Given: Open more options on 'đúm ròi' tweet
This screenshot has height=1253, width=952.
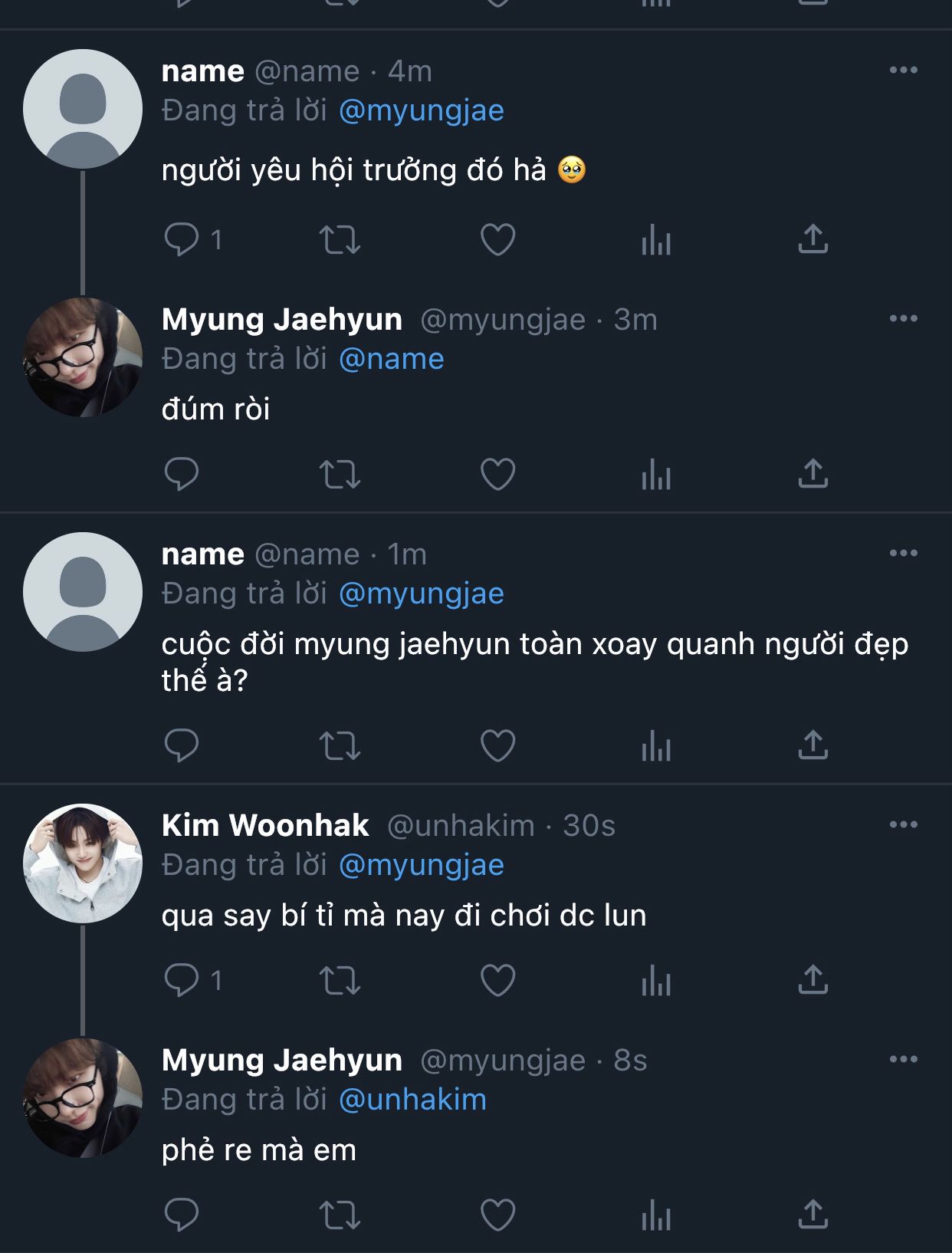Looking at the screenshot, I should tap(903, 319).
